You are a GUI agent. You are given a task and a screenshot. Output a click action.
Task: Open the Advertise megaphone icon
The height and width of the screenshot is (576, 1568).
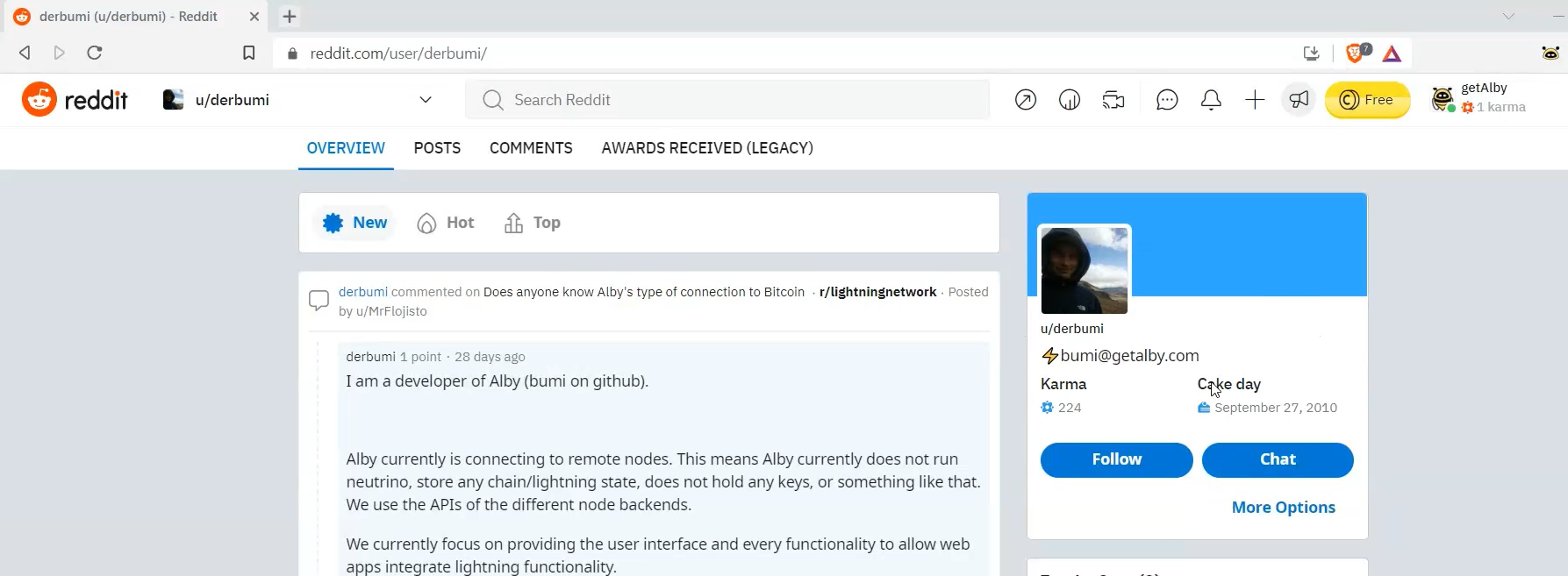pos(1299,100)
